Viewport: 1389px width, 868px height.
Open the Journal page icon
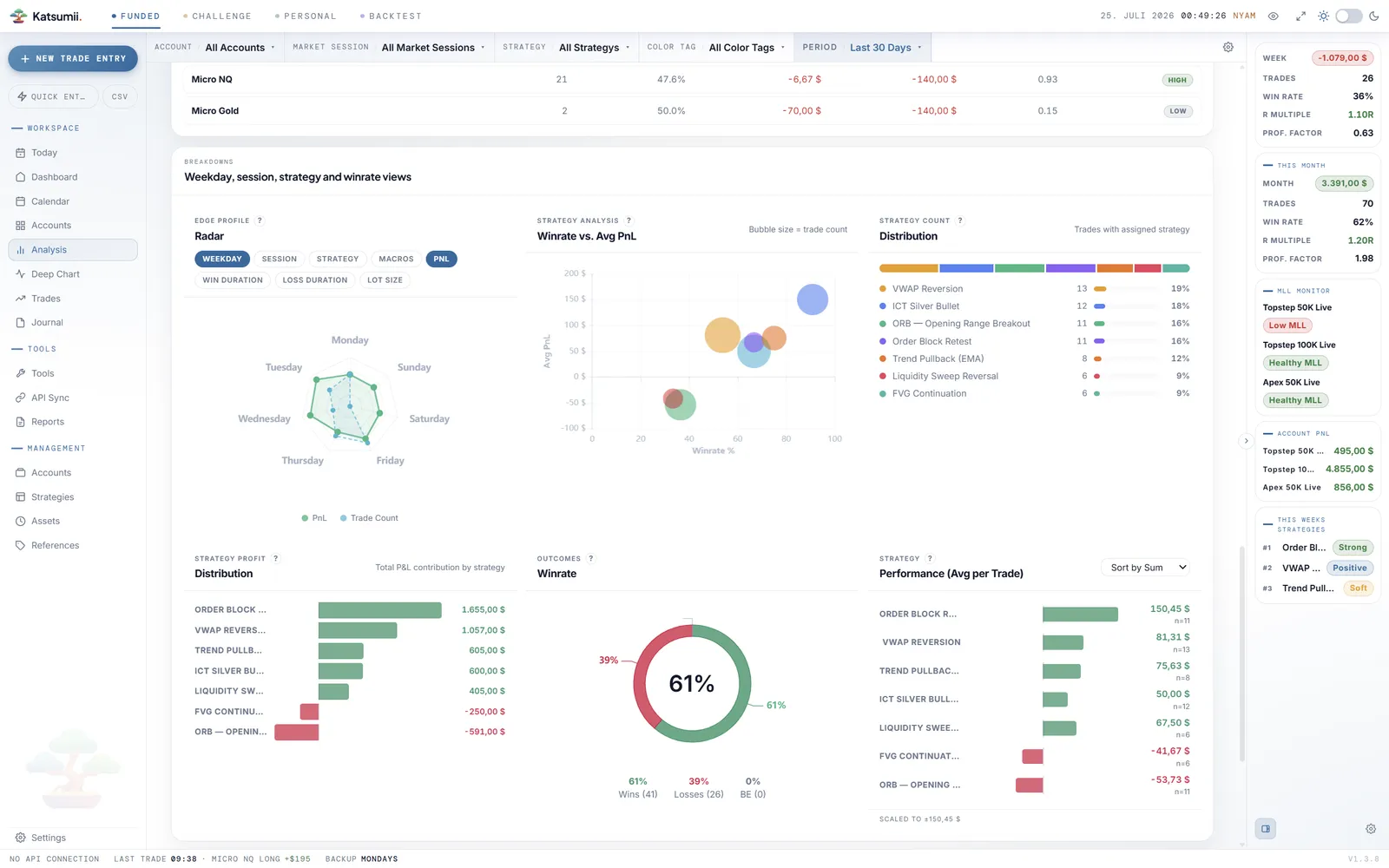click(20, 323)
